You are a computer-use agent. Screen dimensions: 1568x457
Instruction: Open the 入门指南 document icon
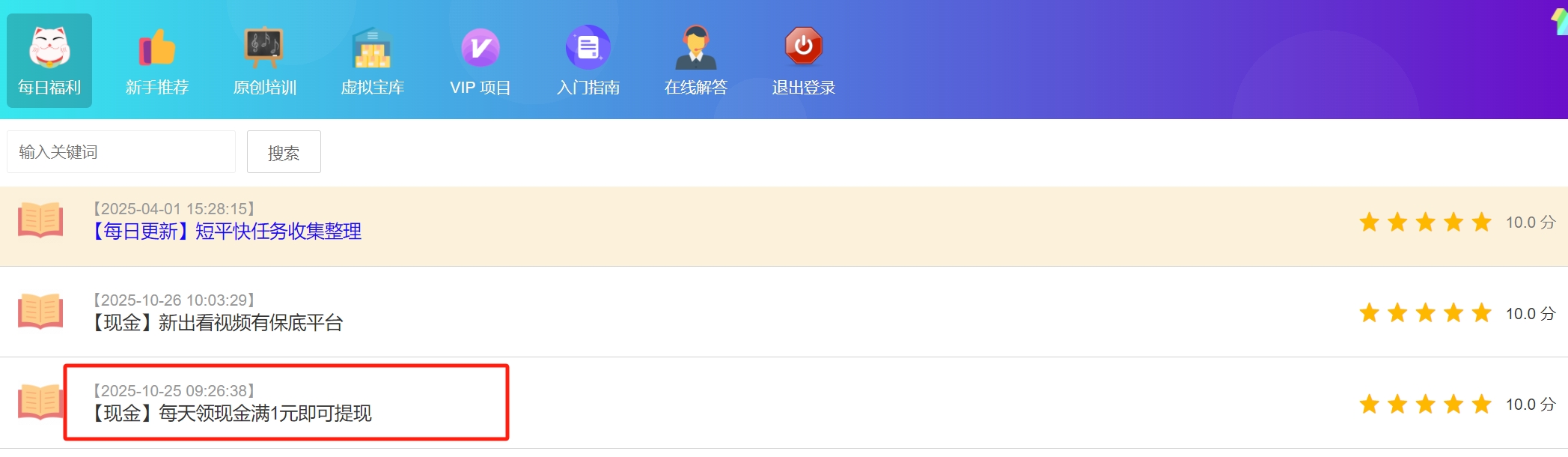tap(588, 47)
